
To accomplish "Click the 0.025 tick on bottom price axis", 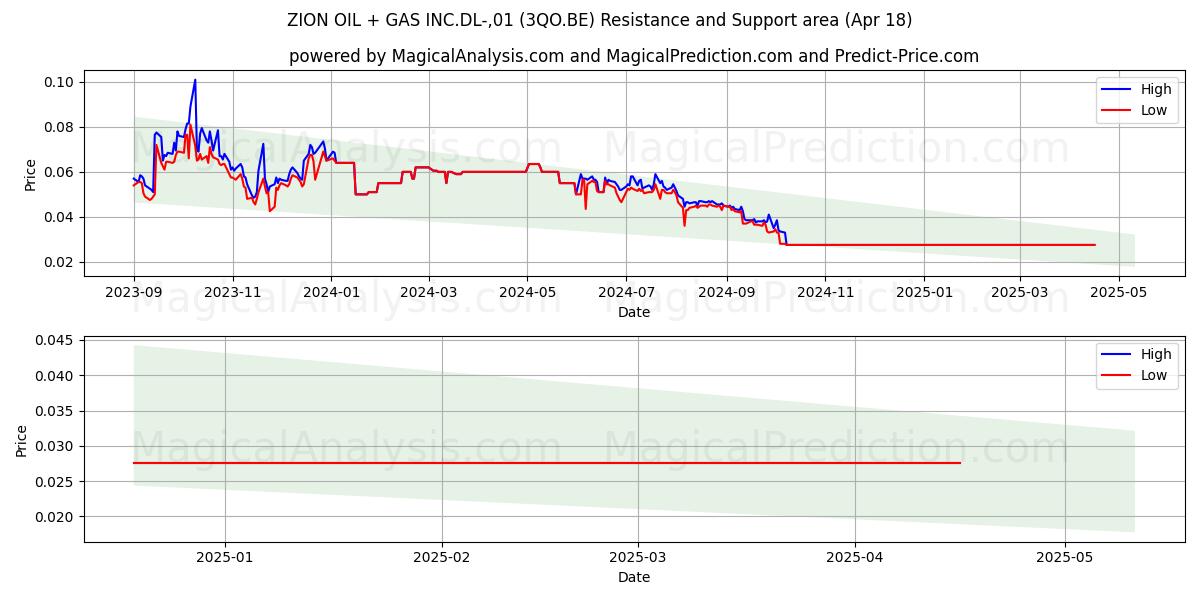I will tap(56, 482).
